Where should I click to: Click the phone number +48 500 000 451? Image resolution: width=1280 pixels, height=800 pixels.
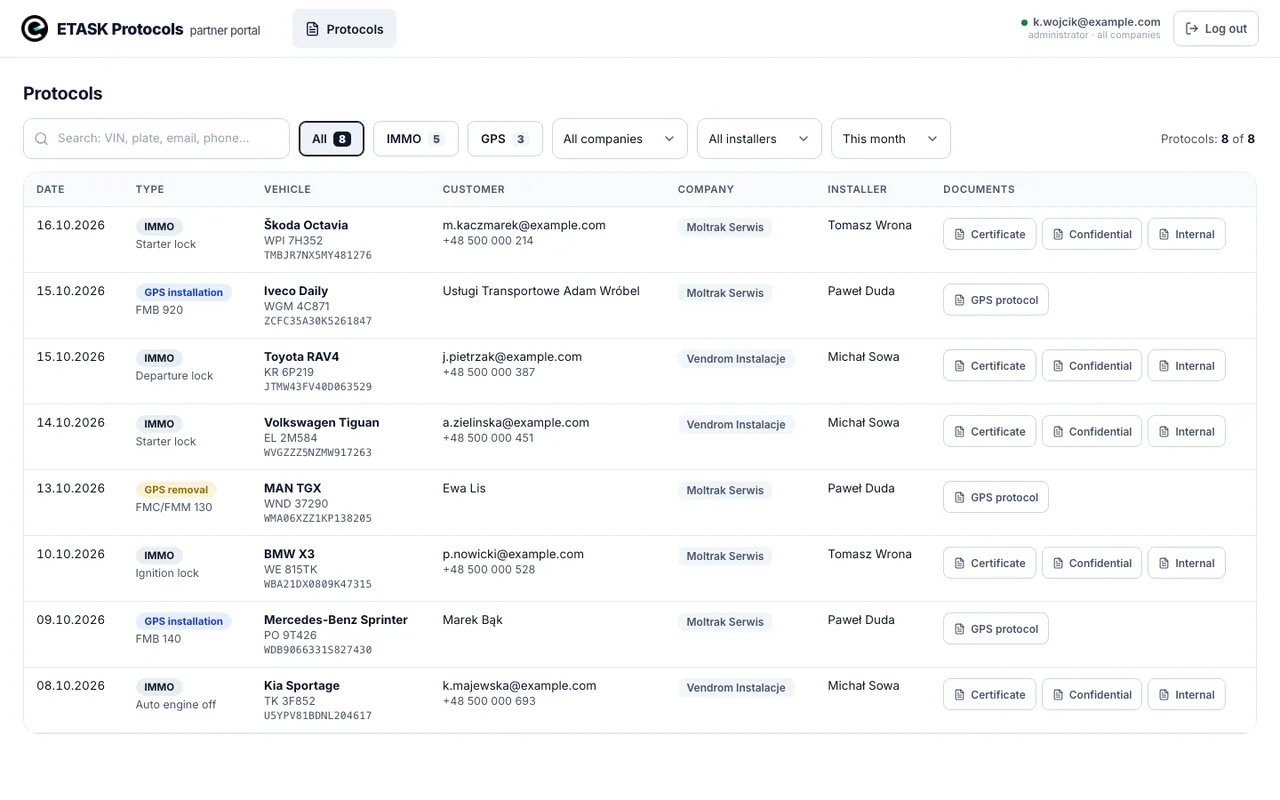pyautogui.click(x=488, y=438)
